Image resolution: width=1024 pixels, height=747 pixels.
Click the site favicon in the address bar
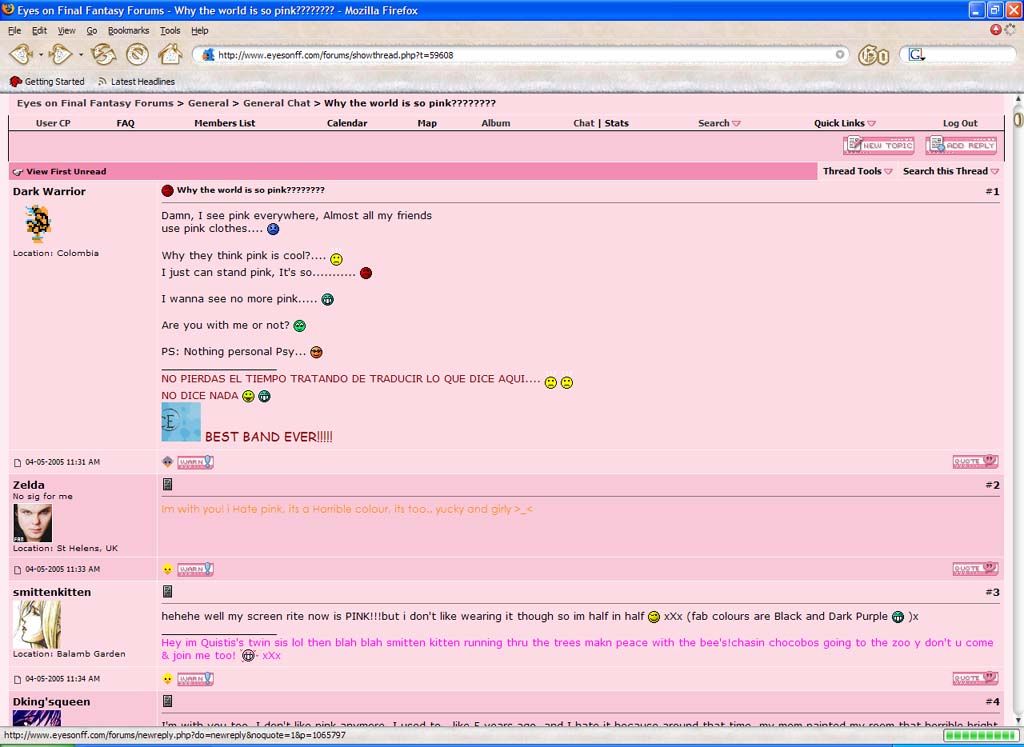pyautogui.click(x=208, y=55)
